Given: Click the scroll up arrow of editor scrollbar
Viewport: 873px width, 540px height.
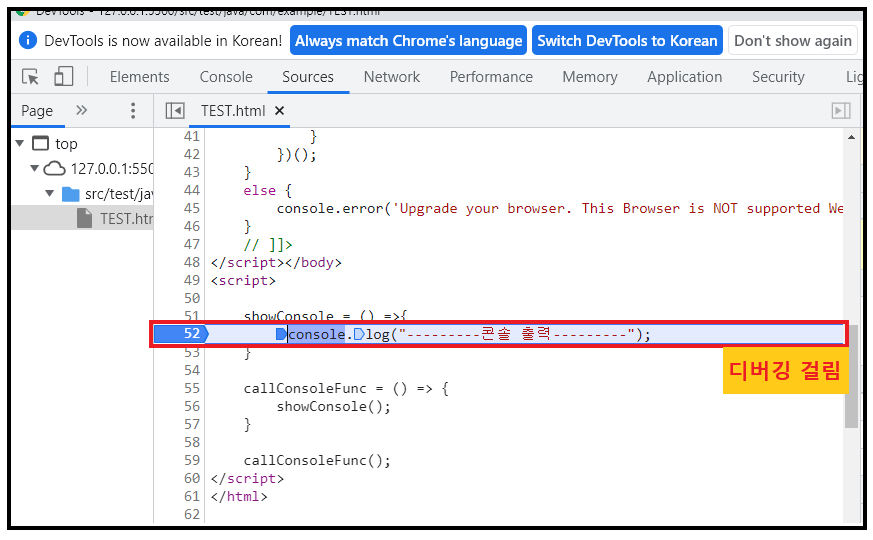Looking at the screenshot, I should (851, 137).
